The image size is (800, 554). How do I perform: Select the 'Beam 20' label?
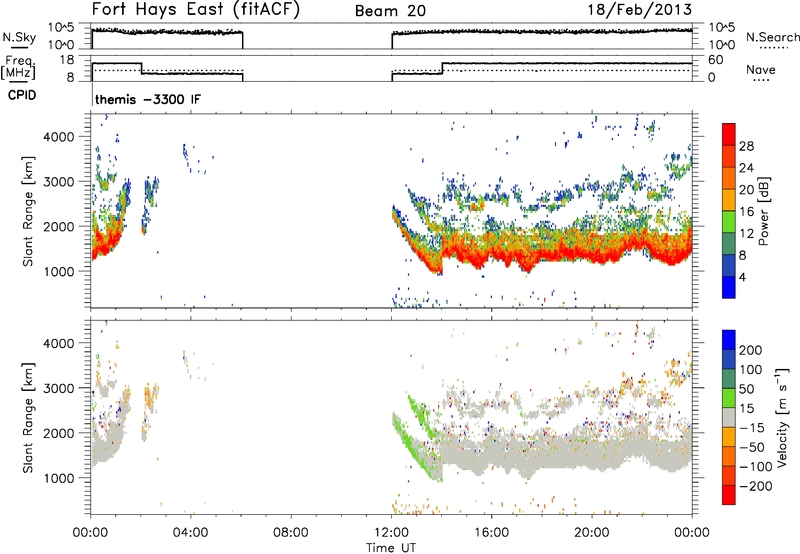[x=390, y=11]
